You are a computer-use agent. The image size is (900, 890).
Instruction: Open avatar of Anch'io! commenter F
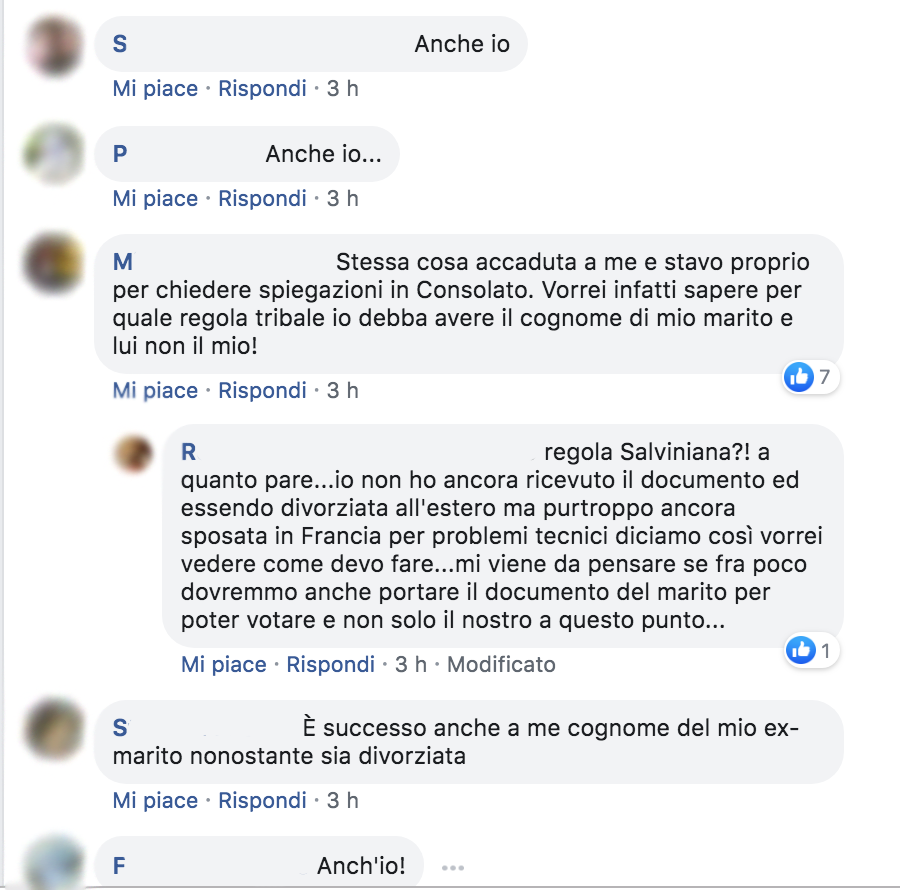pyautogui.click(x=55, y=864)
